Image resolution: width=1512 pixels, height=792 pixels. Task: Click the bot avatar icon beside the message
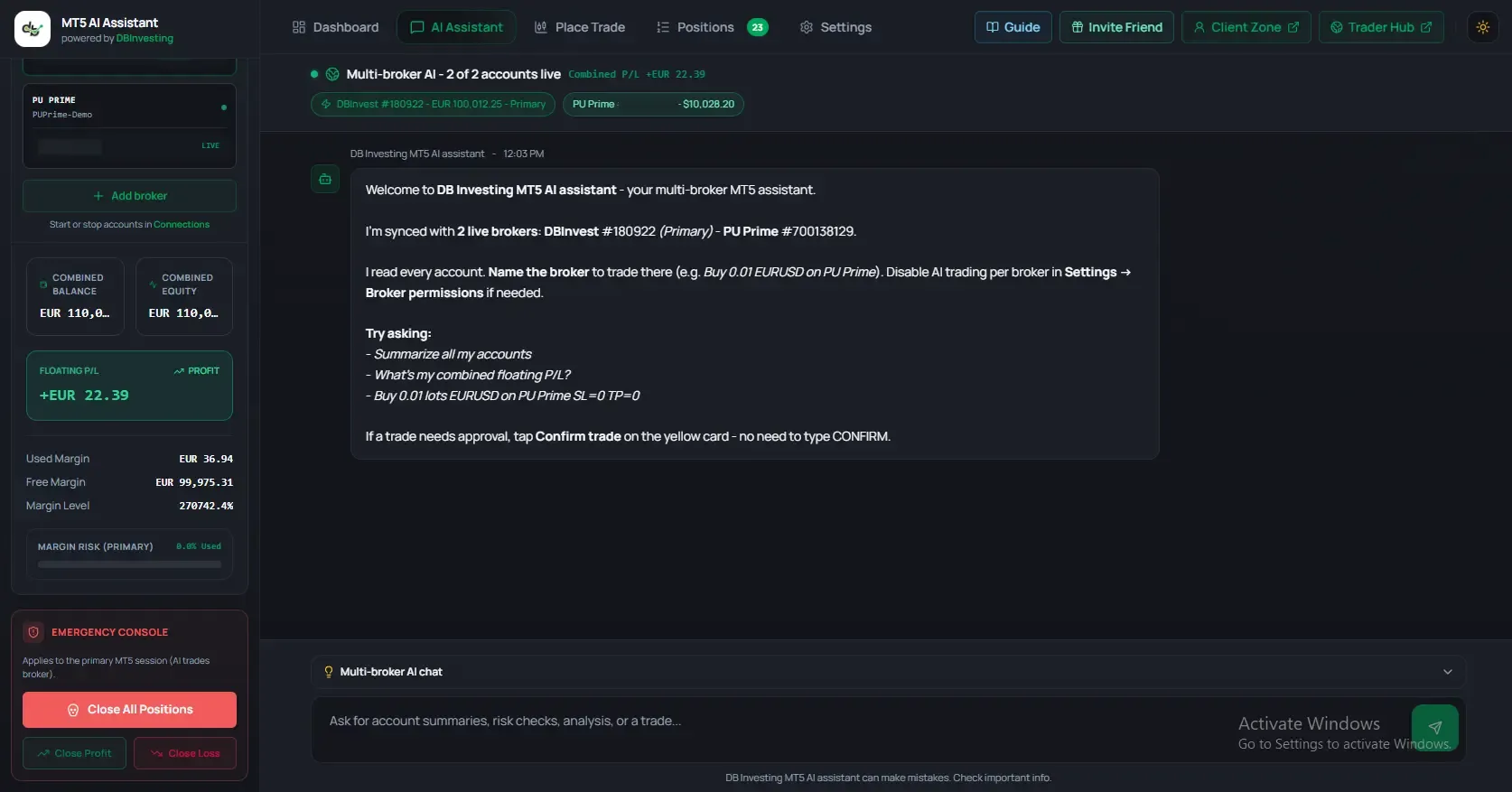(x=325, y=179)
